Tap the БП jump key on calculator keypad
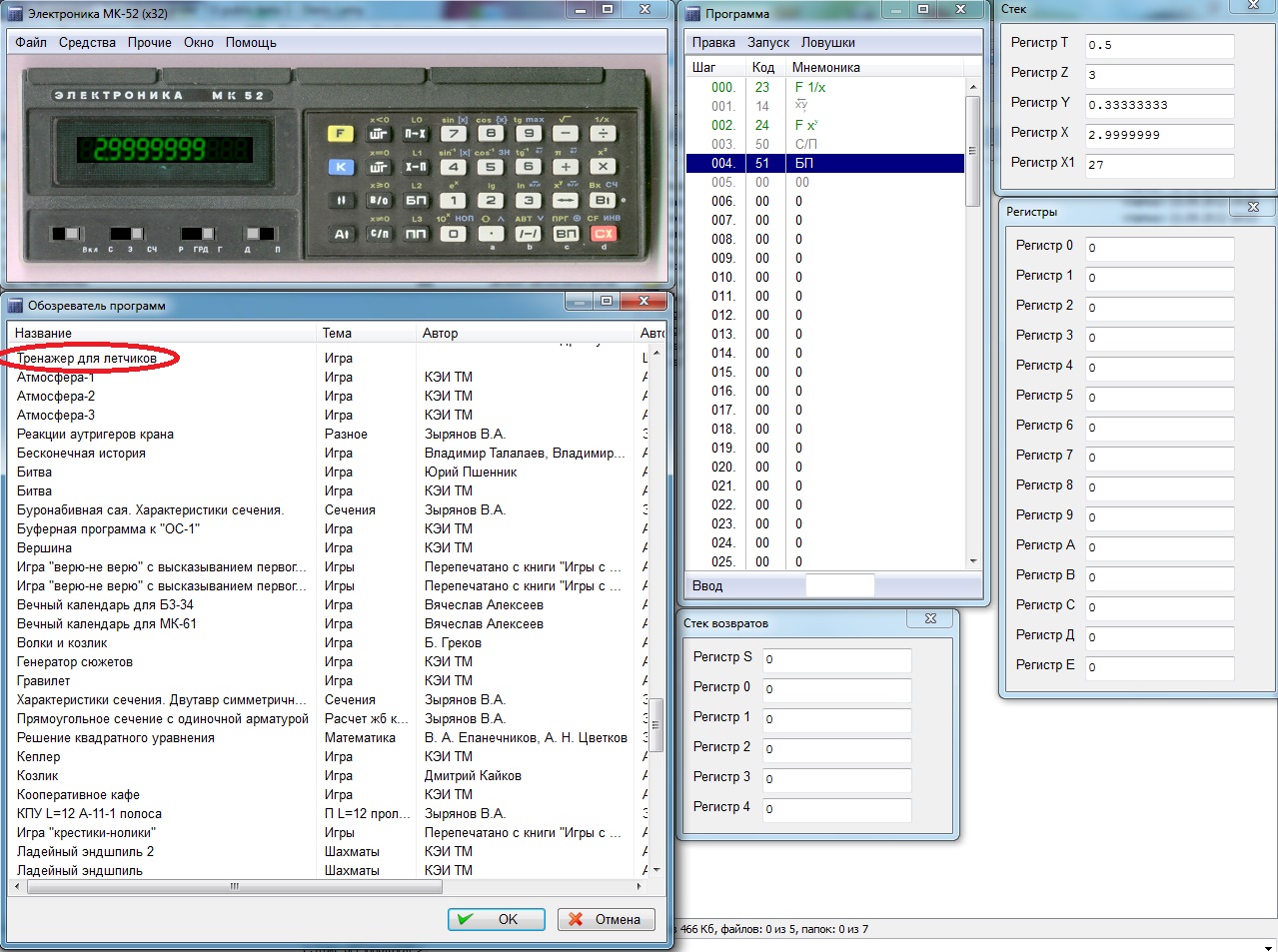The width and height of the screenshot is (1278, 952). pos(416,201)
